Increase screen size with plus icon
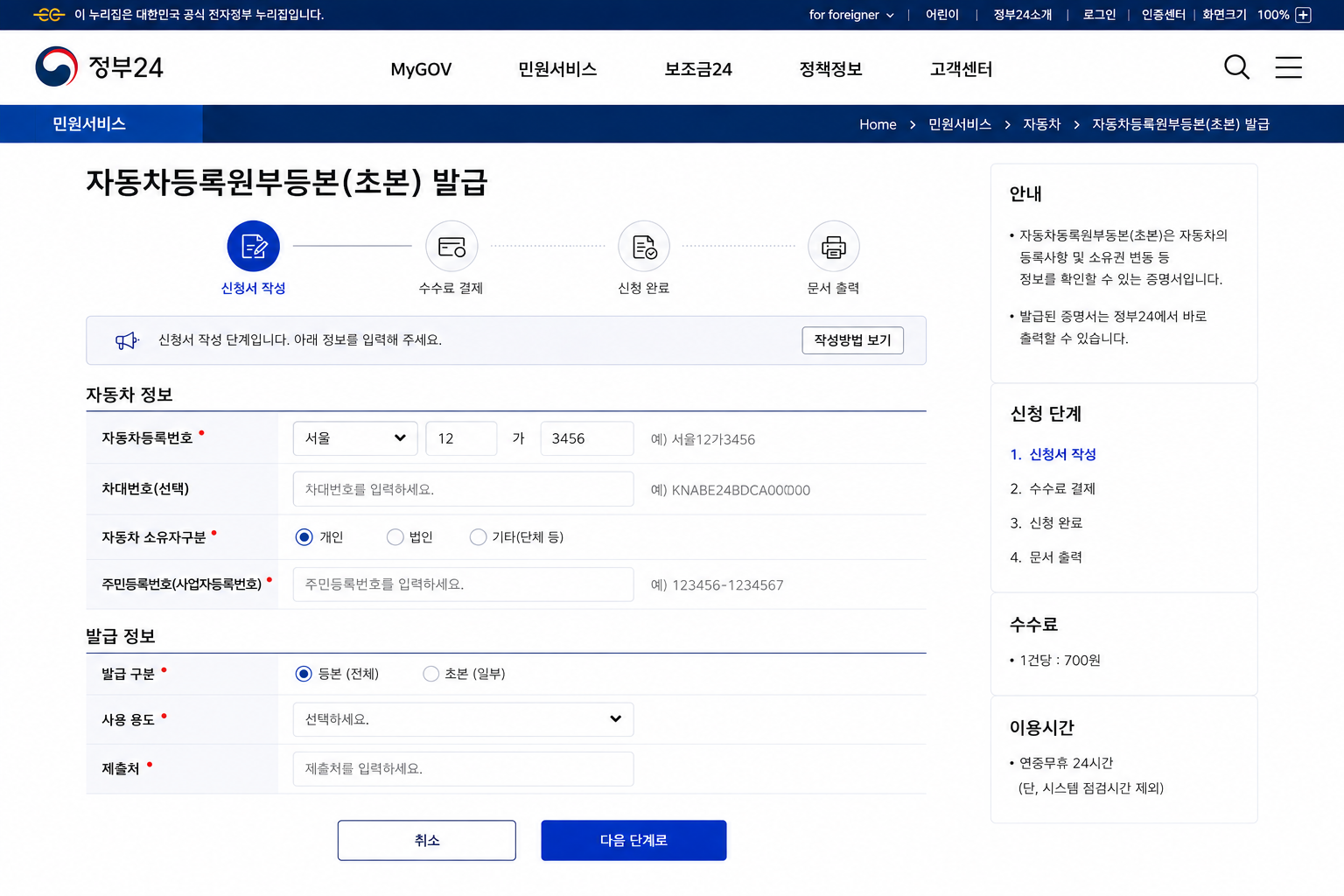 [1304, 15]
